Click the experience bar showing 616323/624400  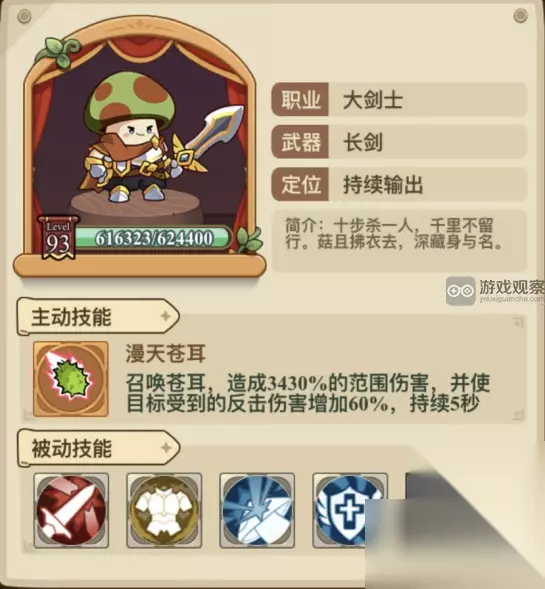[154, 238]
